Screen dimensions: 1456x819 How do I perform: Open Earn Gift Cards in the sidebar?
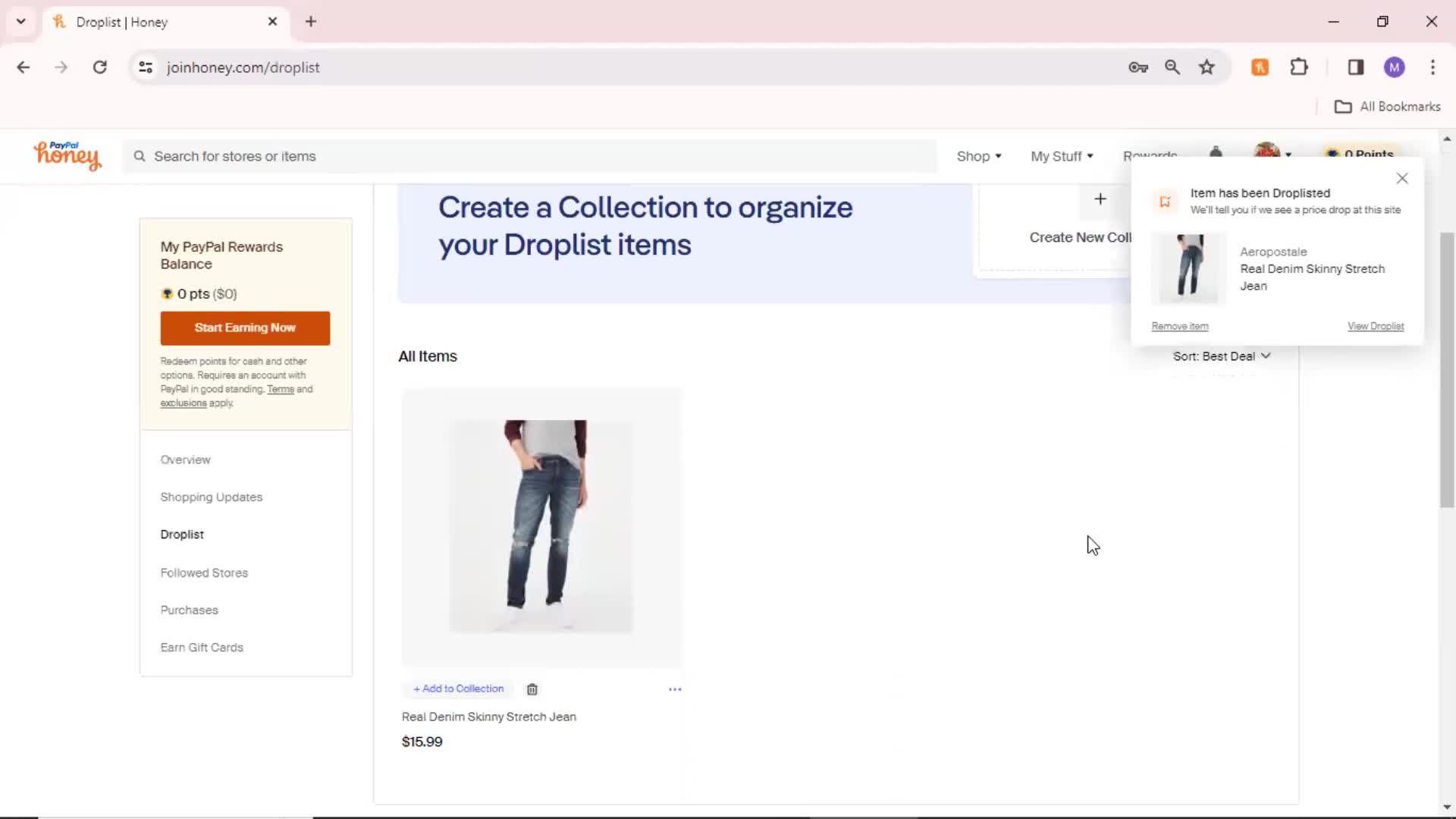[x=202, y=647]
